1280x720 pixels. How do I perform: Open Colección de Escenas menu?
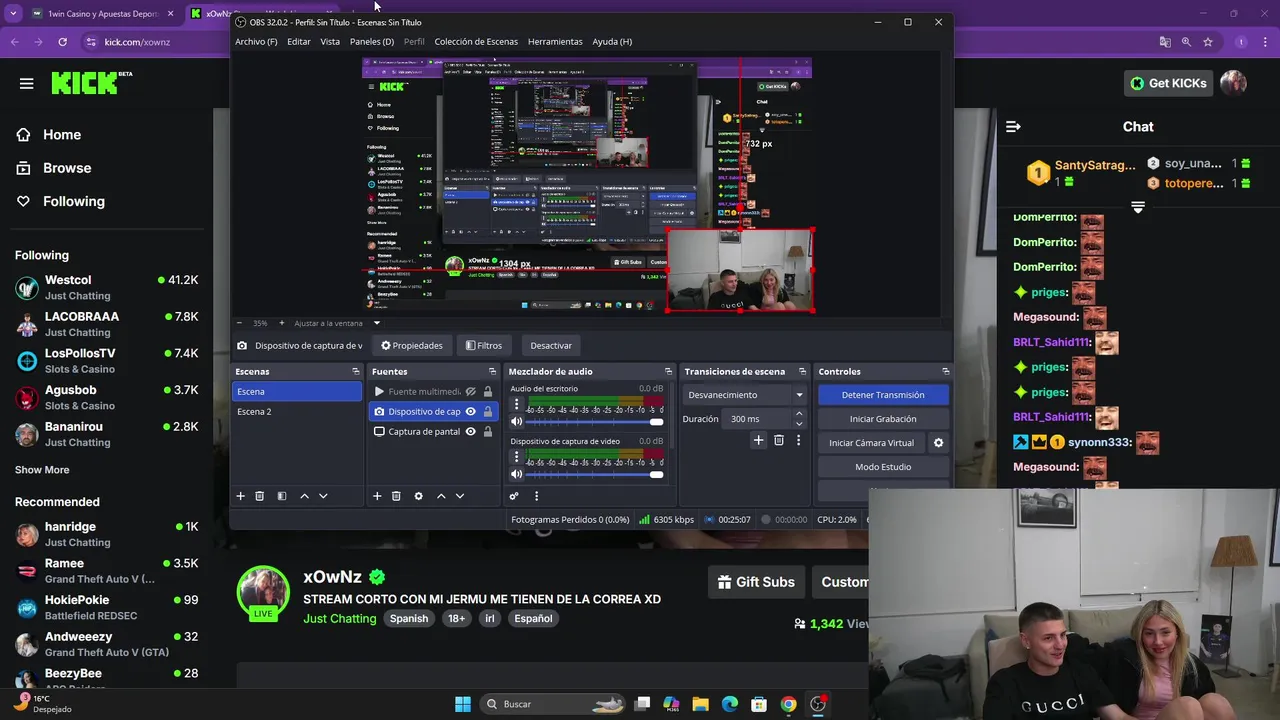click(476, 42)
